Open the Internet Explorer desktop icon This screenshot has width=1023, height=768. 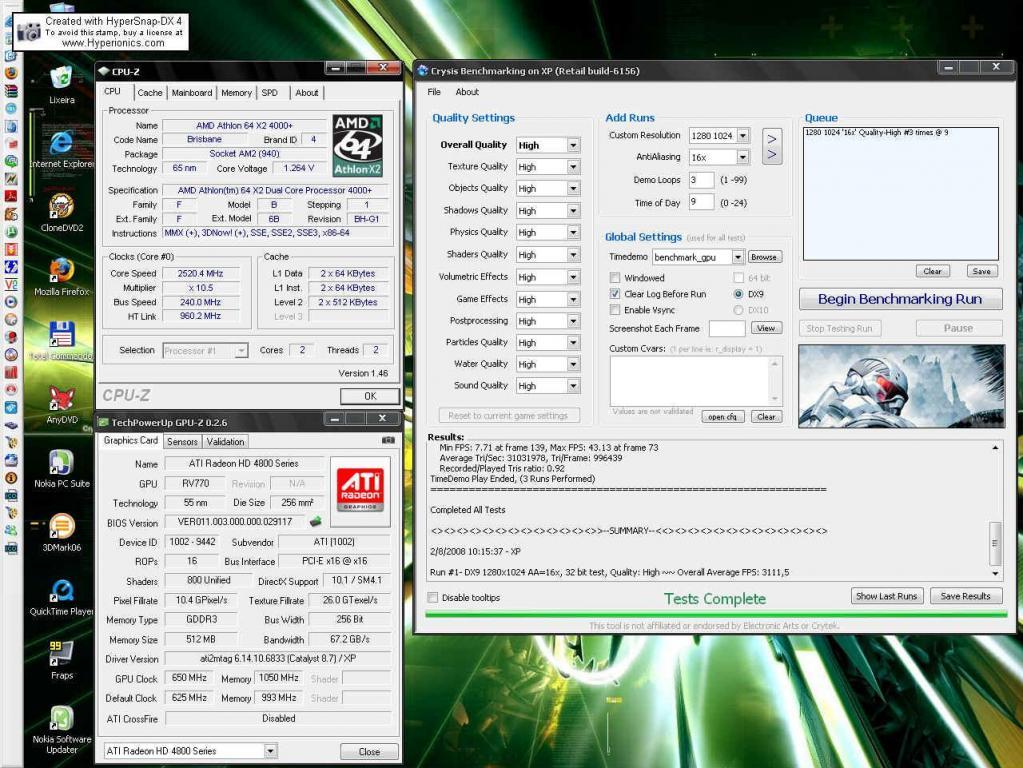point(61,143)
